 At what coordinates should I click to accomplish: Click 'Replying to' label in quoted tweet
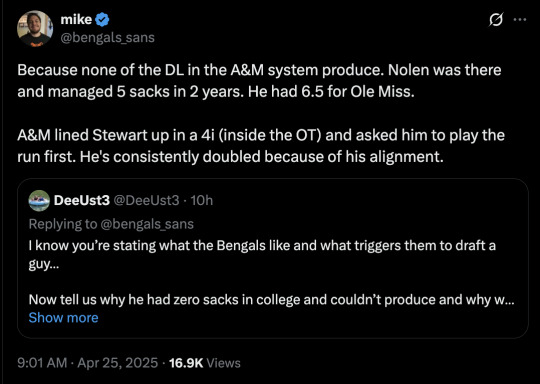click(63, 224)
